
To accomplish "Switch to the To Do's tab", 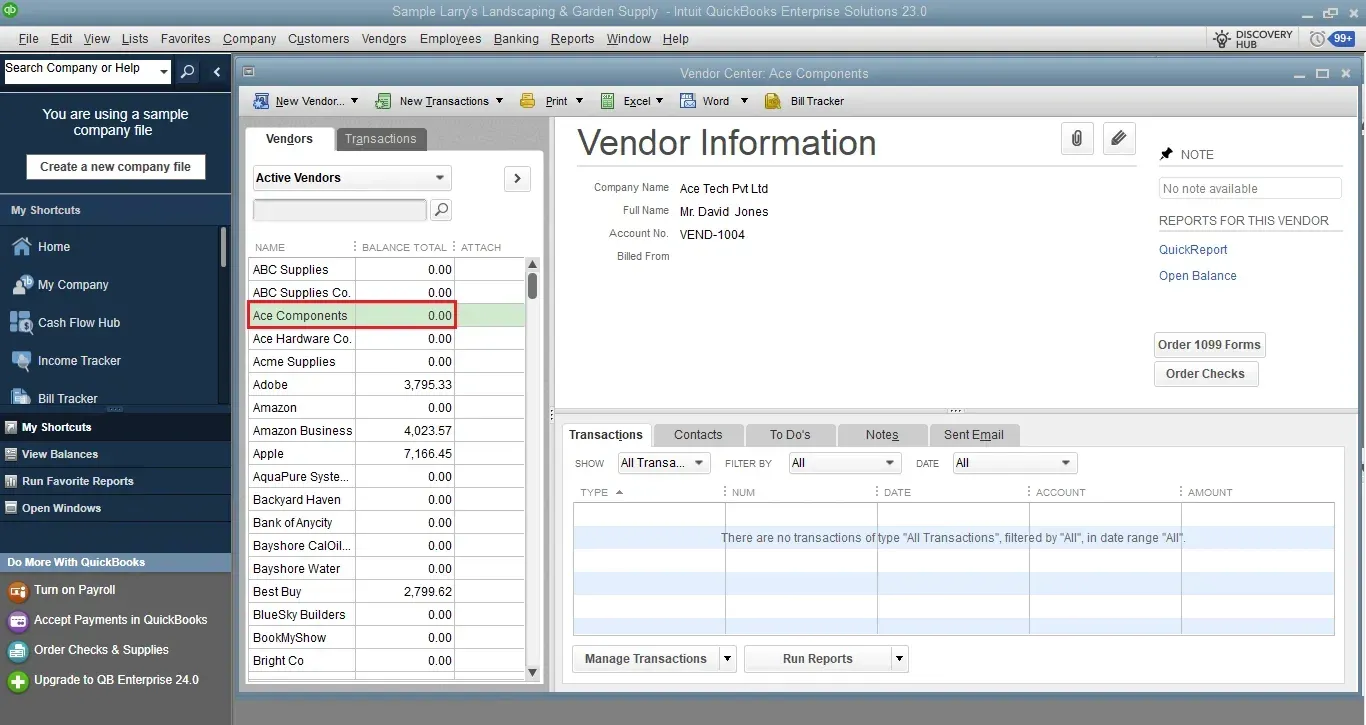I will [x=790, y=435].
